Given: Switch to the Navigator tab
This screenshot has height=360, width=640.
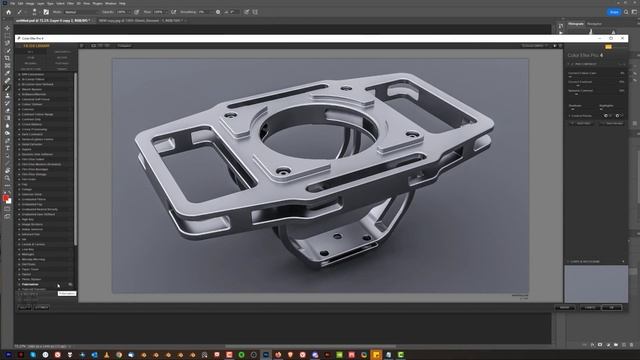Looking at the screenshot, I should click(x=594, y=24).
